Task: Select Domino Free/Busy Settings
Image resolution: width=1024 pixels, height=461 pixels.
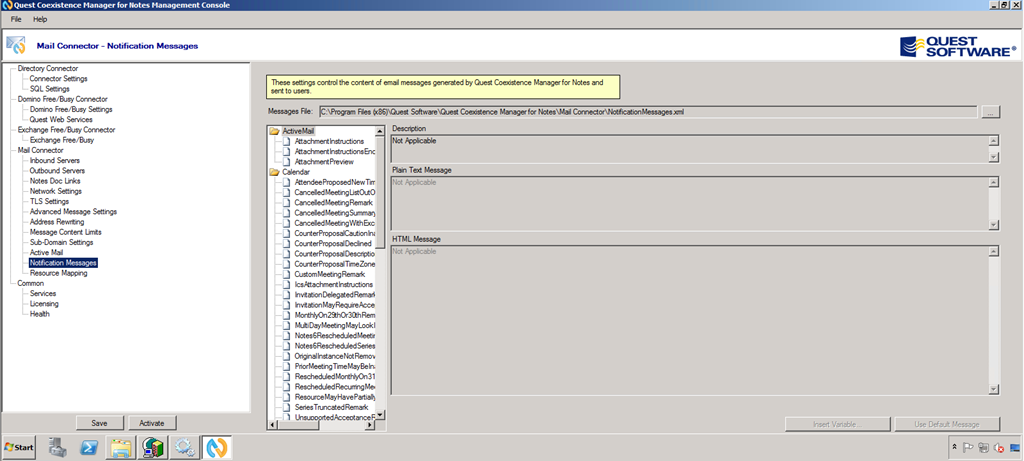Action: coord(71,110)
